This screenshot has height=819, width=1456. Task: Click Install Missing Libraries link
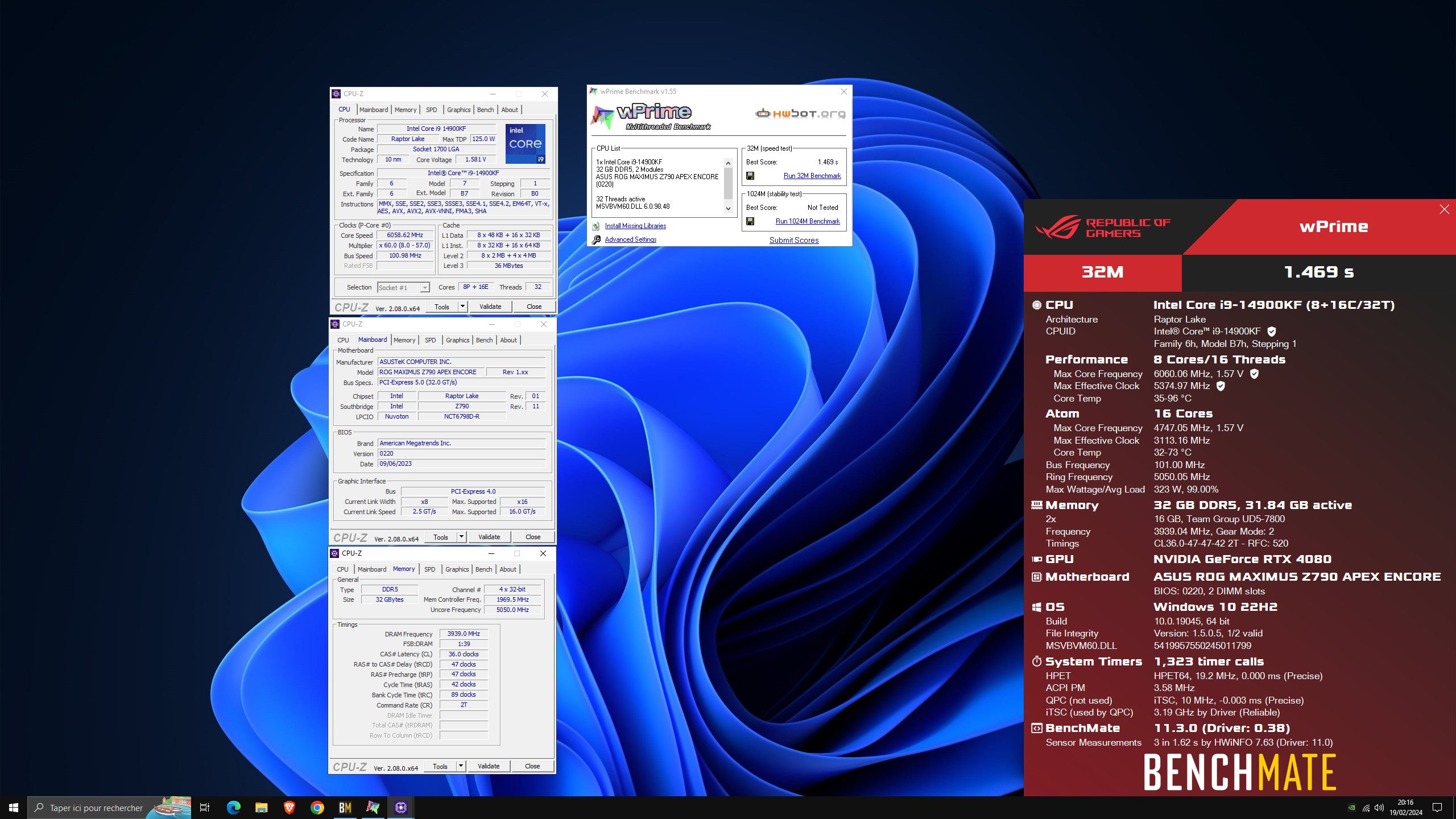[635, 226]
